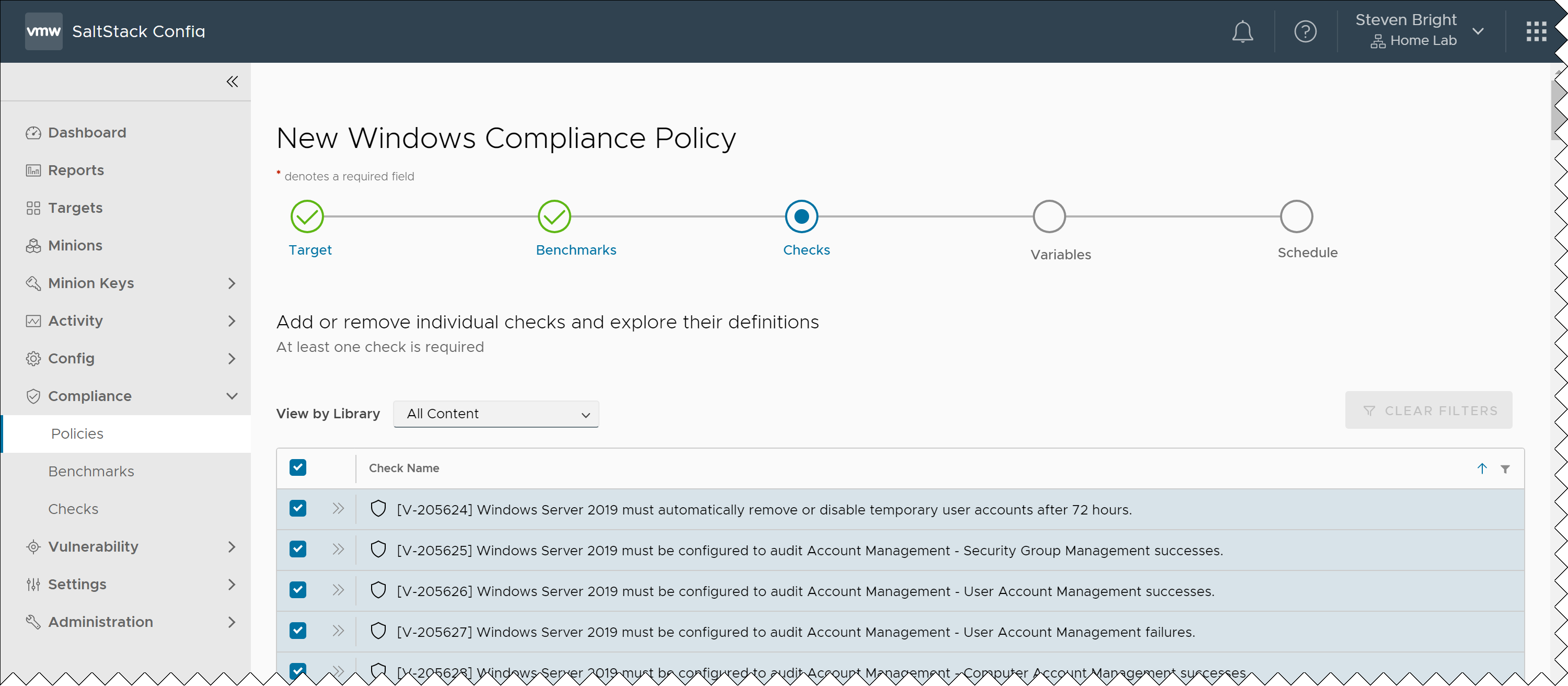
Task: Click the Clear Filters button
Action: point(1428,411)
